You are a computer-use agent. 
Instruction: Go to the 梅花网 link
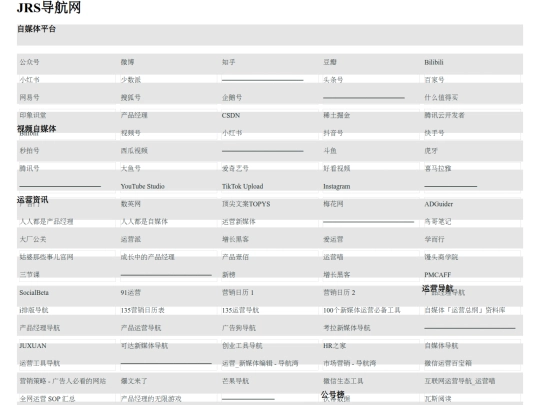333,204
